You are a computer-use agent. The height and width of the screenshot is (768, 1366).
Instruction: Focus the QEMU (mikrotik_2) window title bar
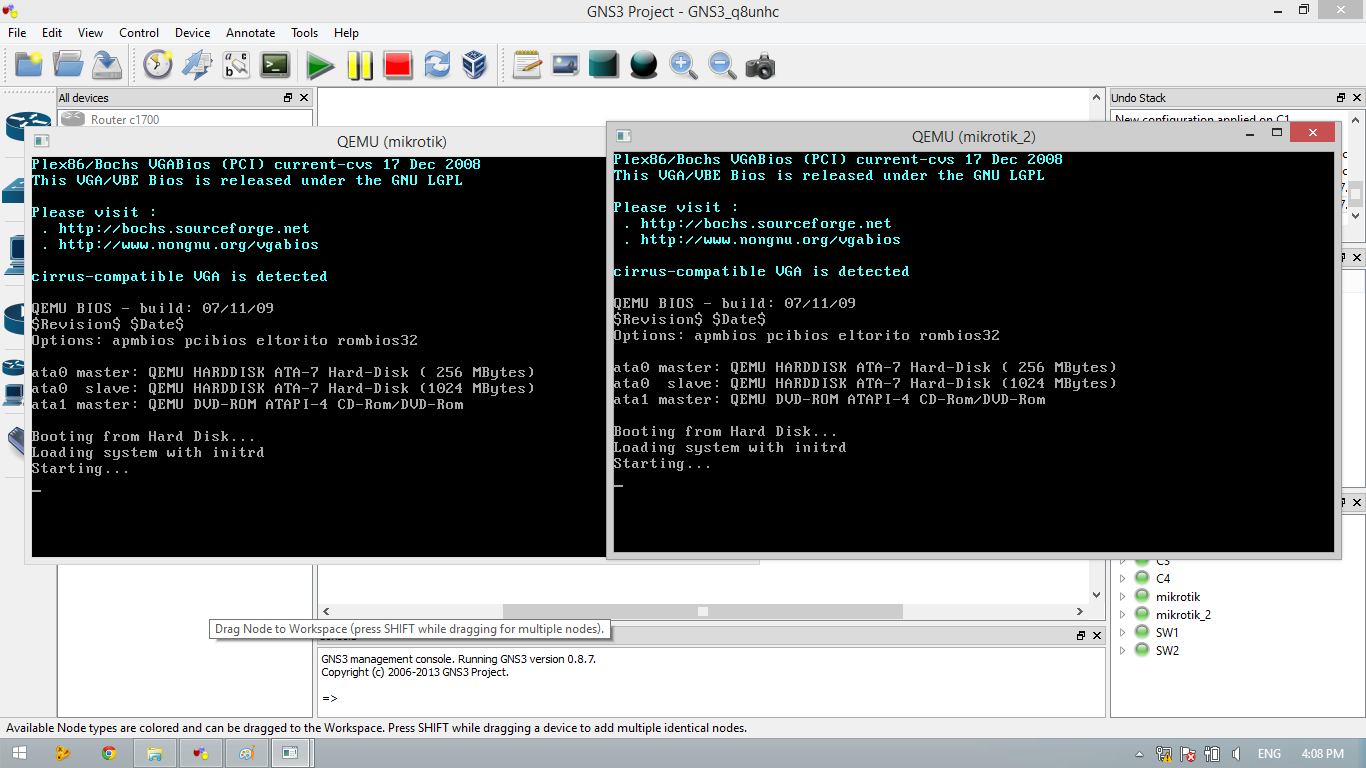[973, 136]
